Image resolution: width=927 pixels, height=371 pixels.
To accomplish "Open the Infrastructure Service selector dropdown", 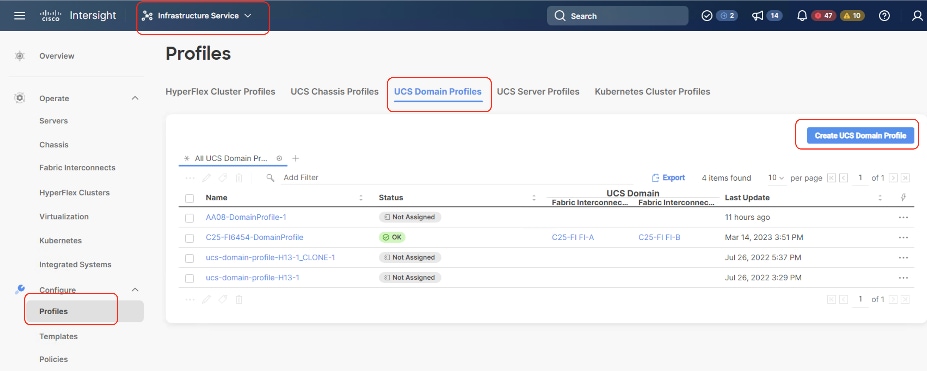I will 197,16.
